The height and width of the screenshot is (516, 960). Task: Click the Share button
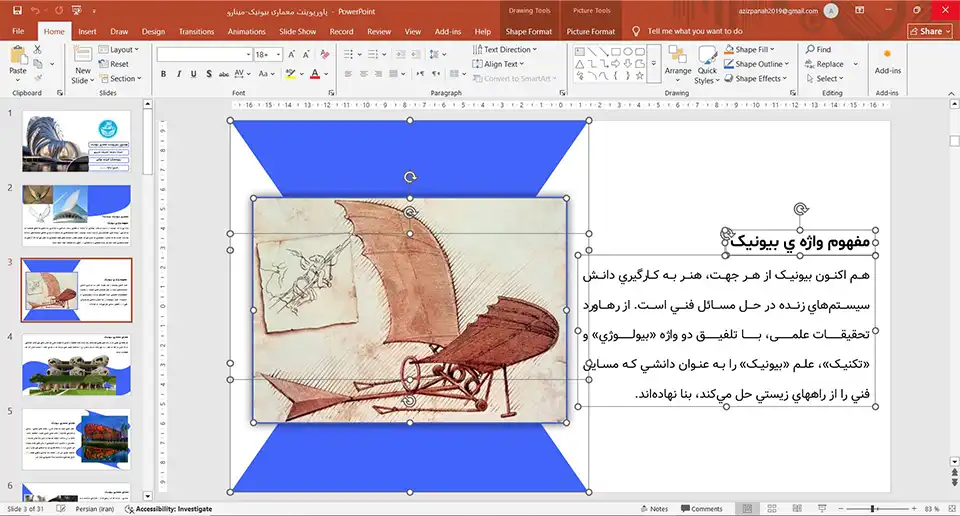(x=930, y=31)
